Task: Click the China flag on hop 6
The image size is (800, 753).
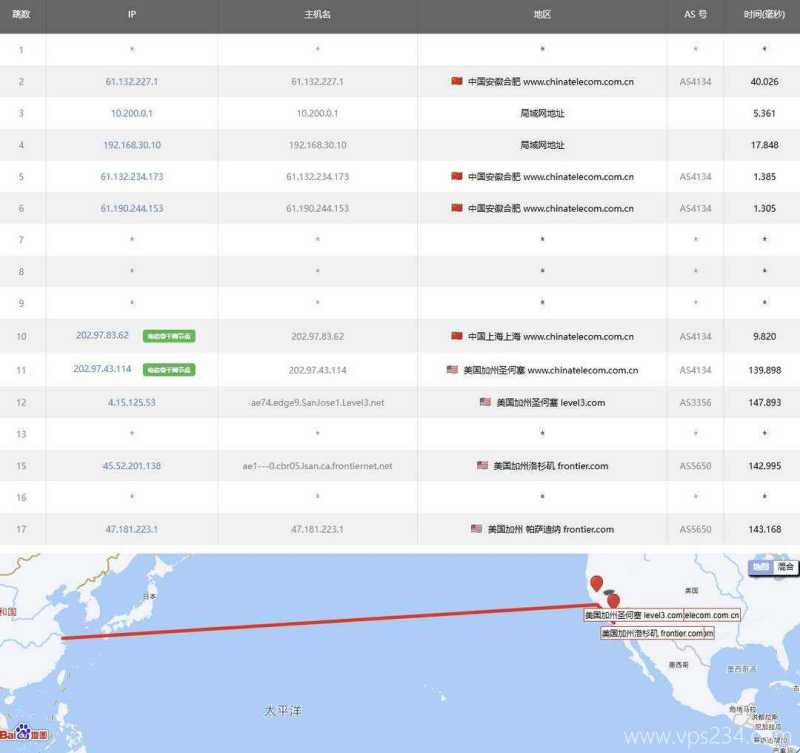Action: tap(457, 208)
